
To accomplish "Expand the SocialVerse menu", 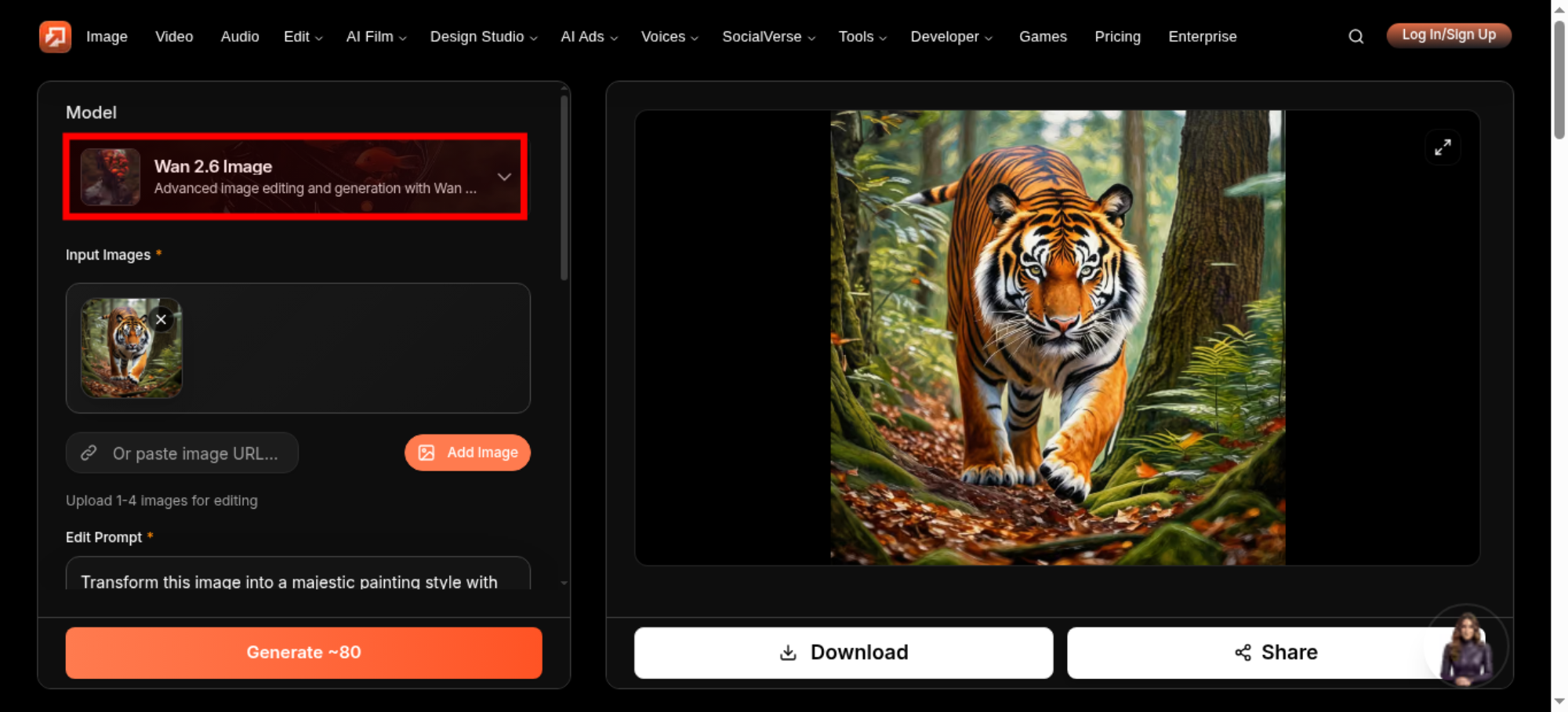I will pyautogui.click(x=768, y=37).
